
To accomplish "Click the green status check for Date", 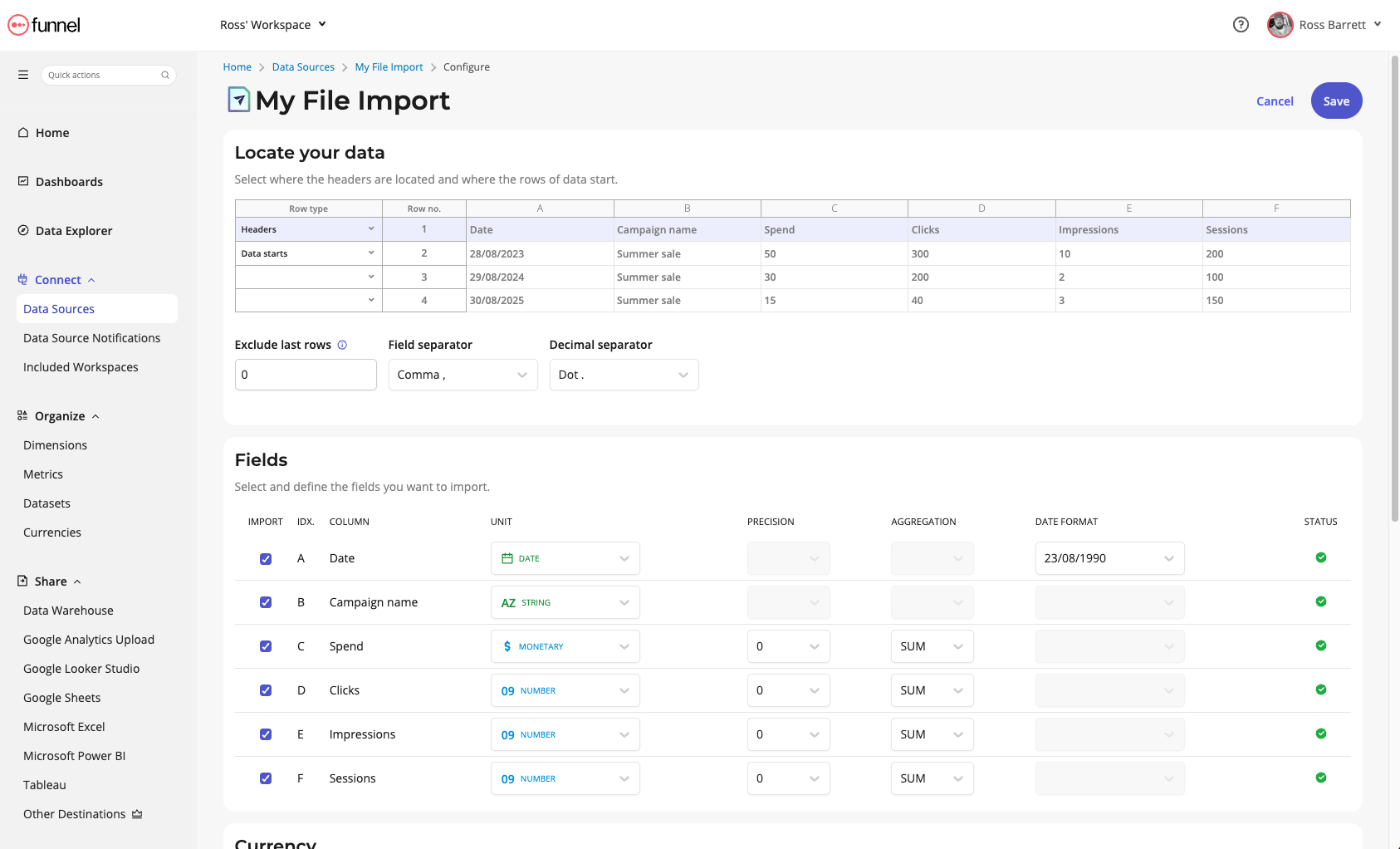I will click(1320, 557).
